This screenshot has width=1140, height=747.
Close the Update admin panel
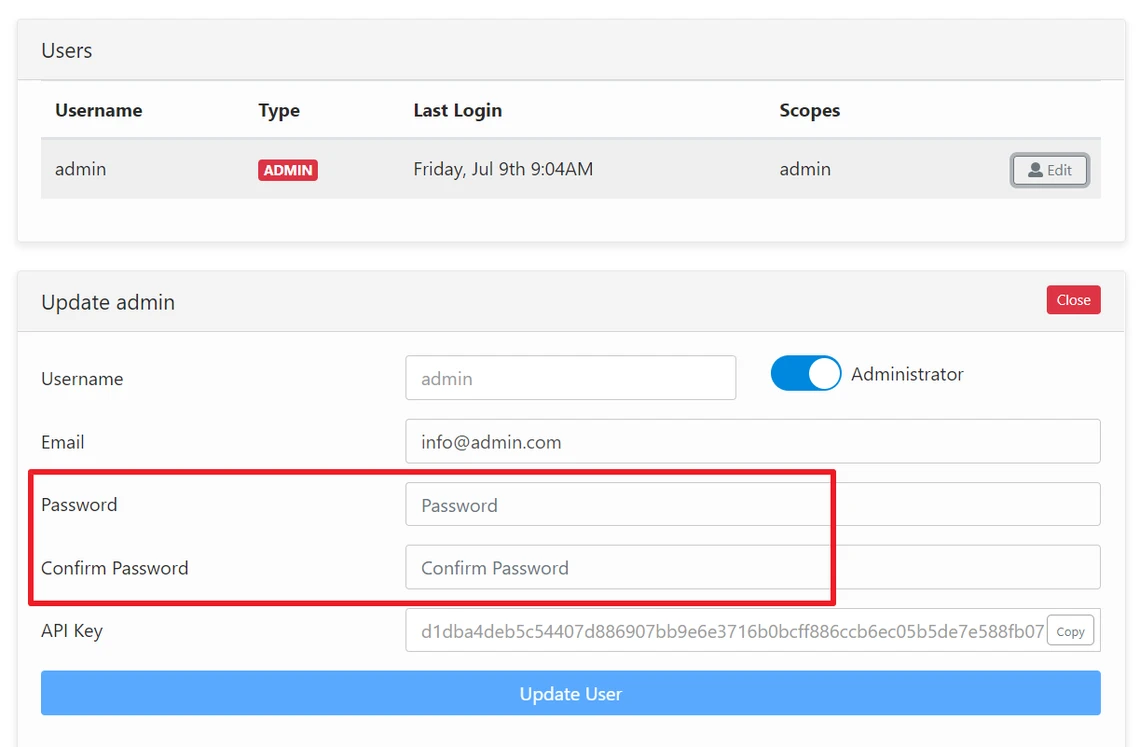coord(1073,300)
